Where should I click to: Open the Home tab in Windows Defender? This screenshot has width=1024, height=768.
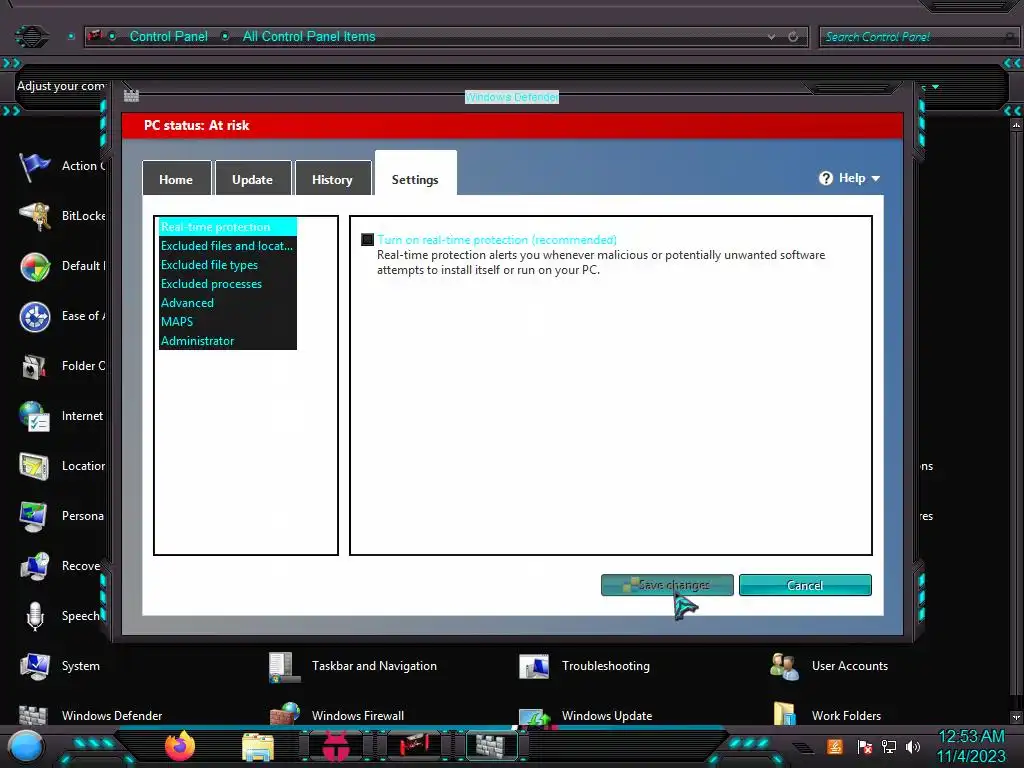[x=176, y=178]
